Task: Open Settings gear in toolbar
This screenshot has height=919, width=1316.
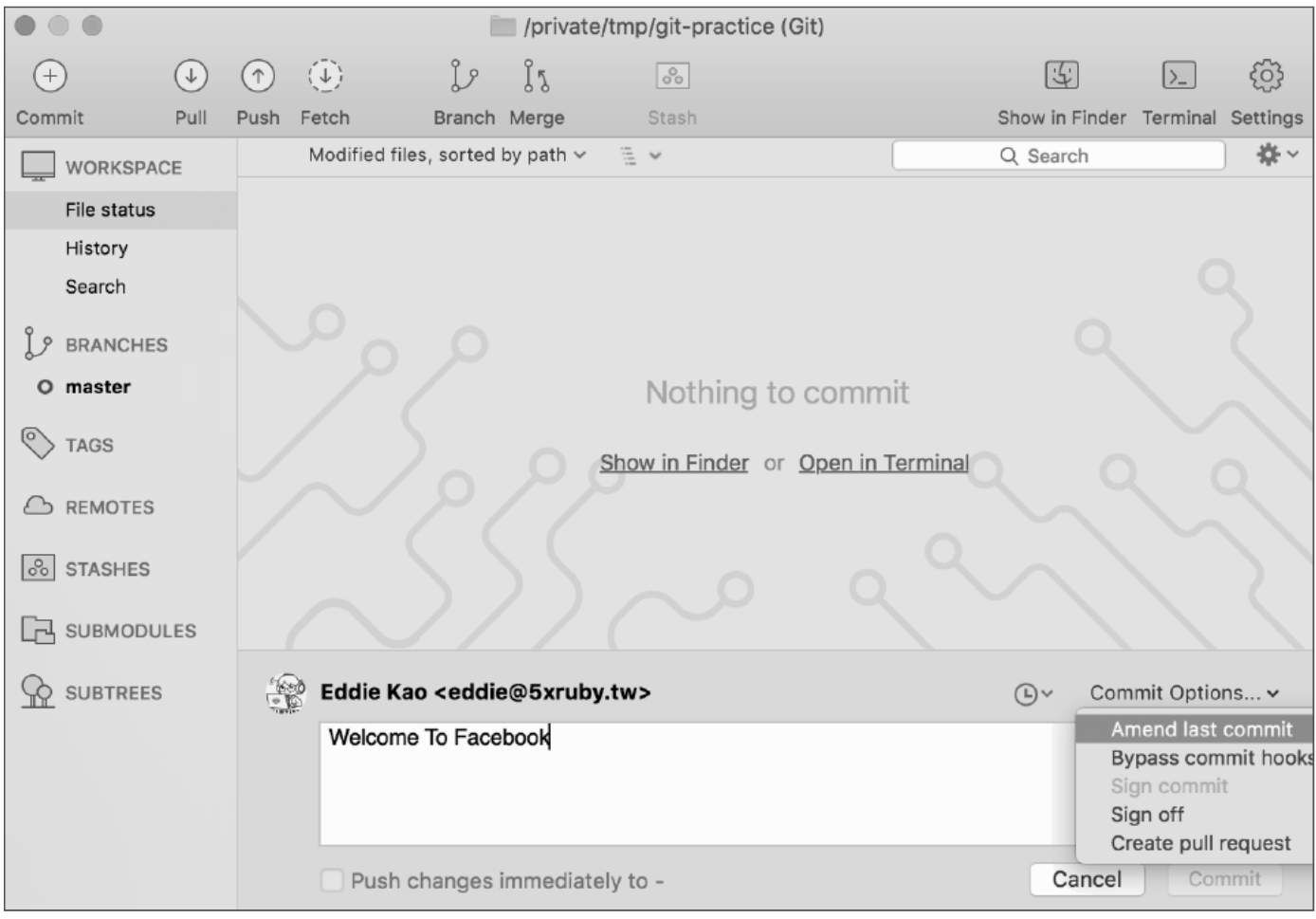Action: (1266, 76)
